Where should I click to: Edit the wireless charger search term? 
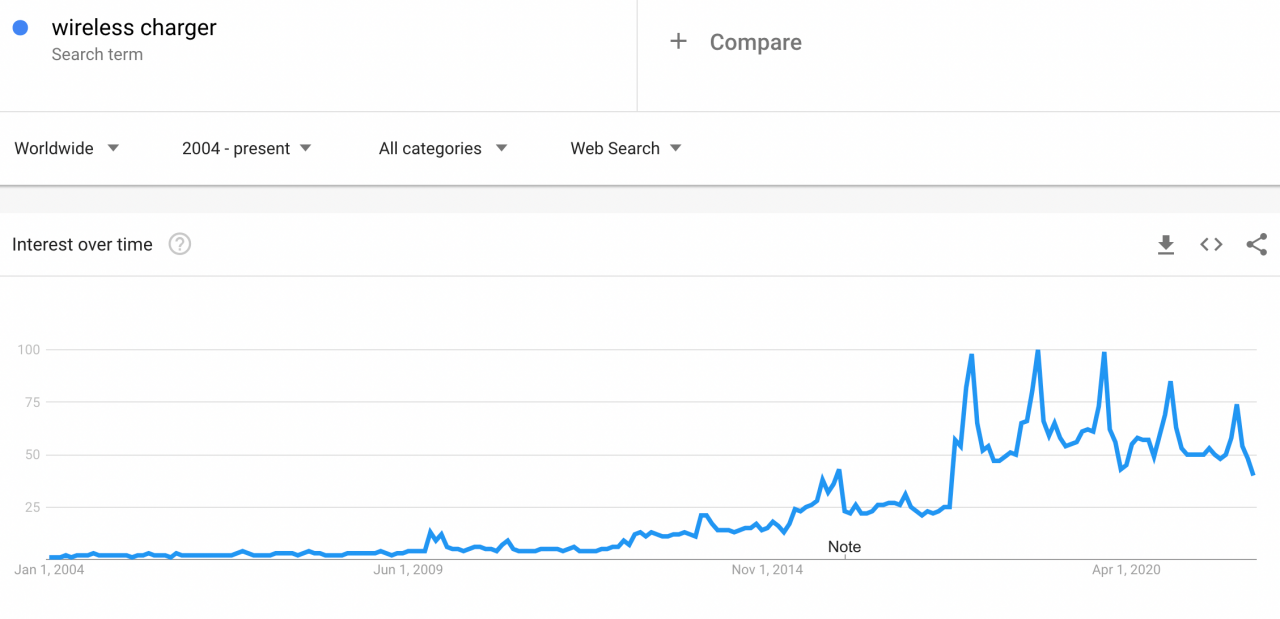click(x=134, y=28)
